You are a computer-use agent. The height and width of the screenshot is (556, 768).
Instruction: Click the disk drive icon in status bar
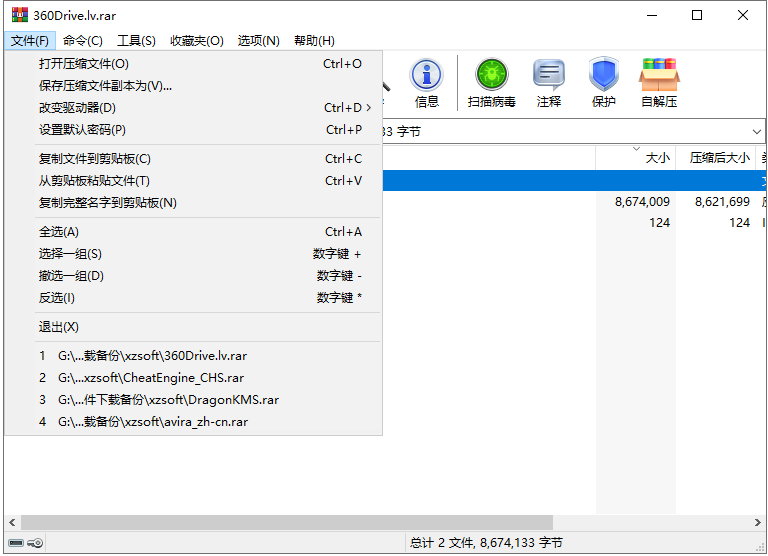click(x=16, y=543)
